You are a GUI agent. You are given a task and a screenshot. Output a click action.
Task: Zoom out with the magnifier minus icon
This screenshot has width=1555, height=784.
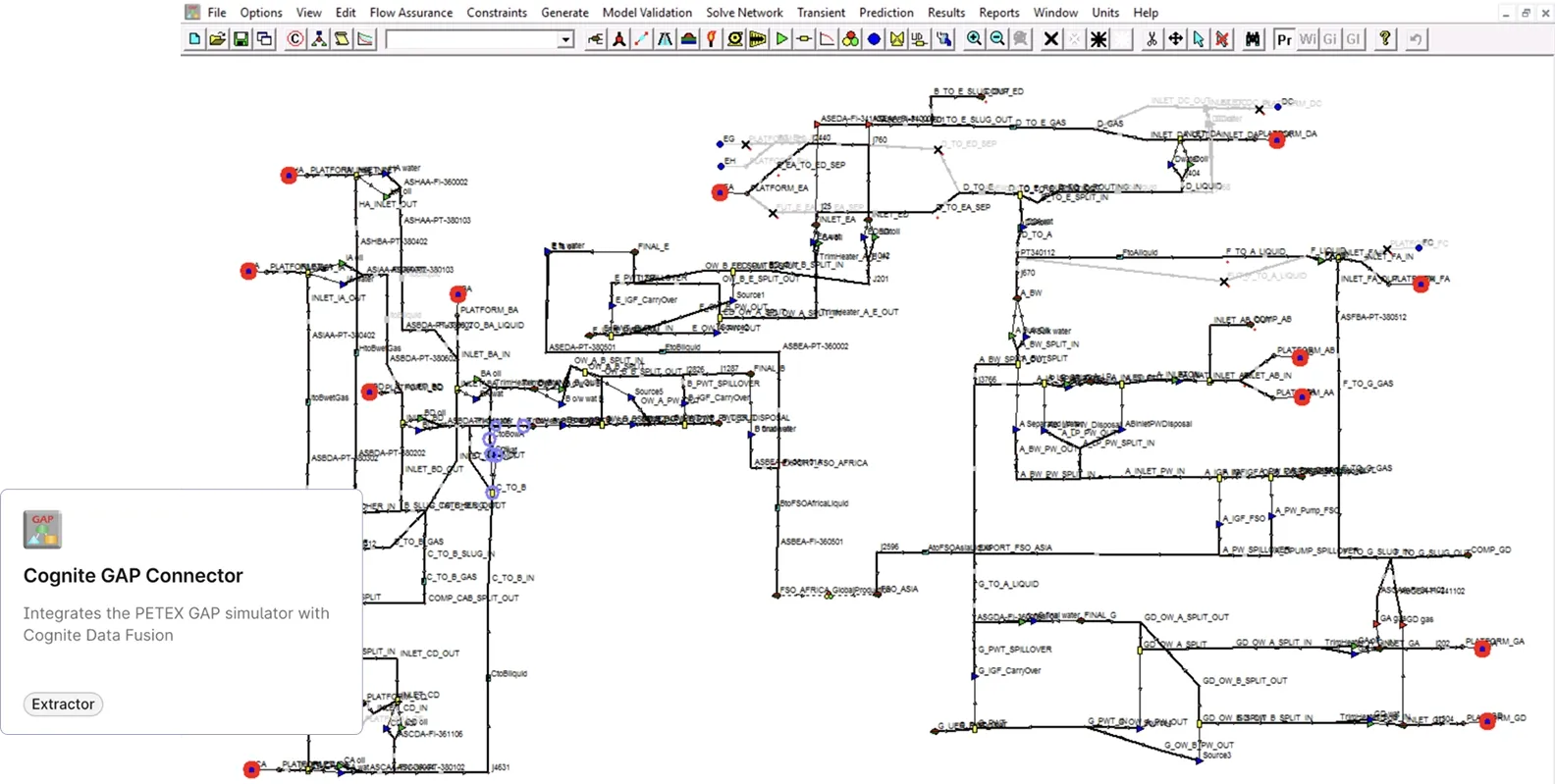(997, 39)
